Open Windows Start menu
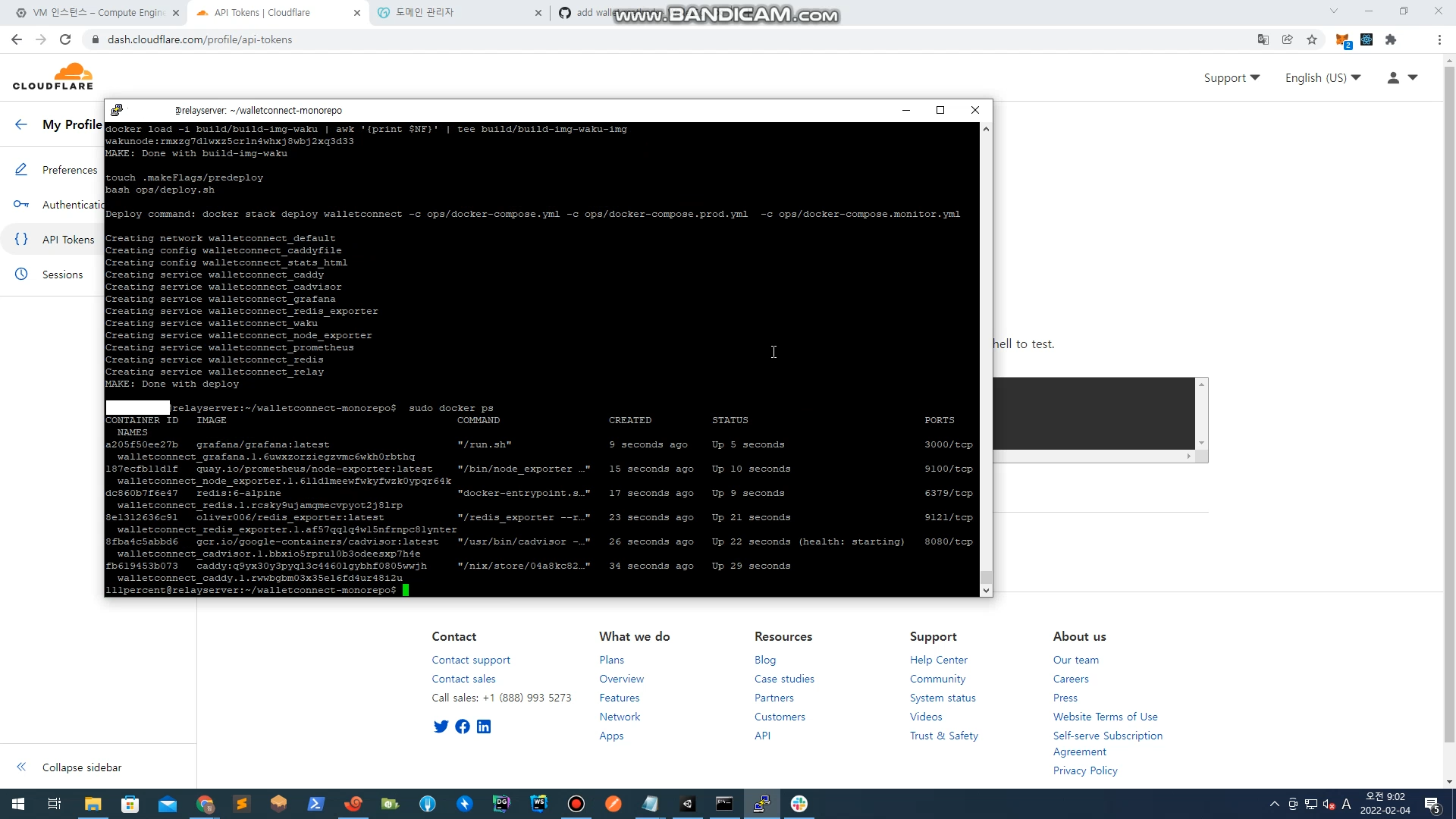 coord(18,804)
